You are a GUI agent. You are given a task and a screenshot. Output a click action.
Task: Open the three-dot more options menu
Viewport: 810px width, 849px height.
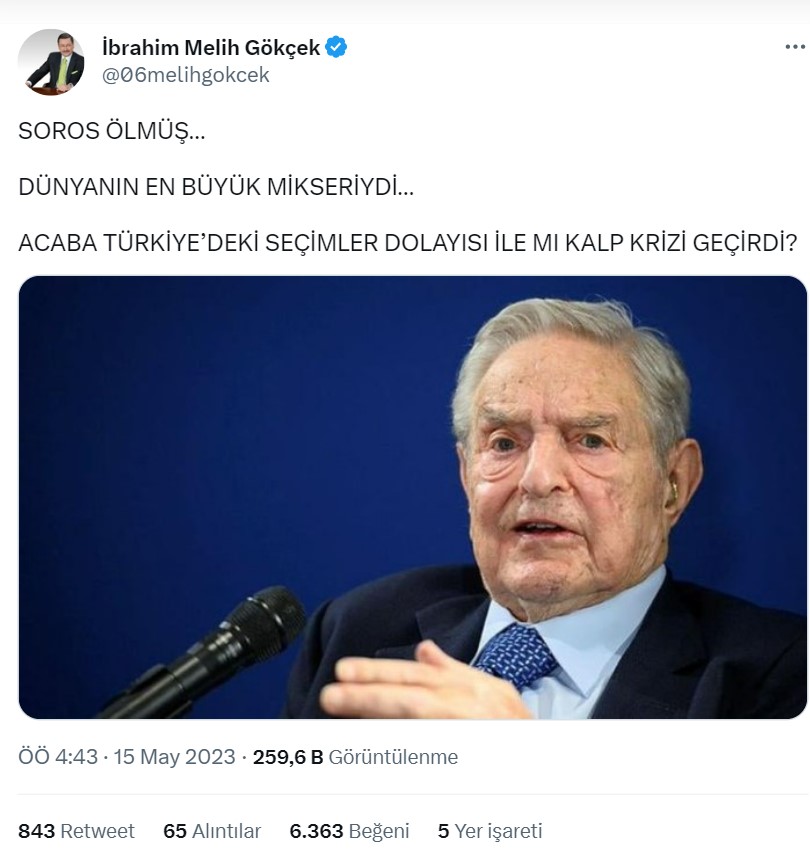pyautogui.click(x=795, y=47)
